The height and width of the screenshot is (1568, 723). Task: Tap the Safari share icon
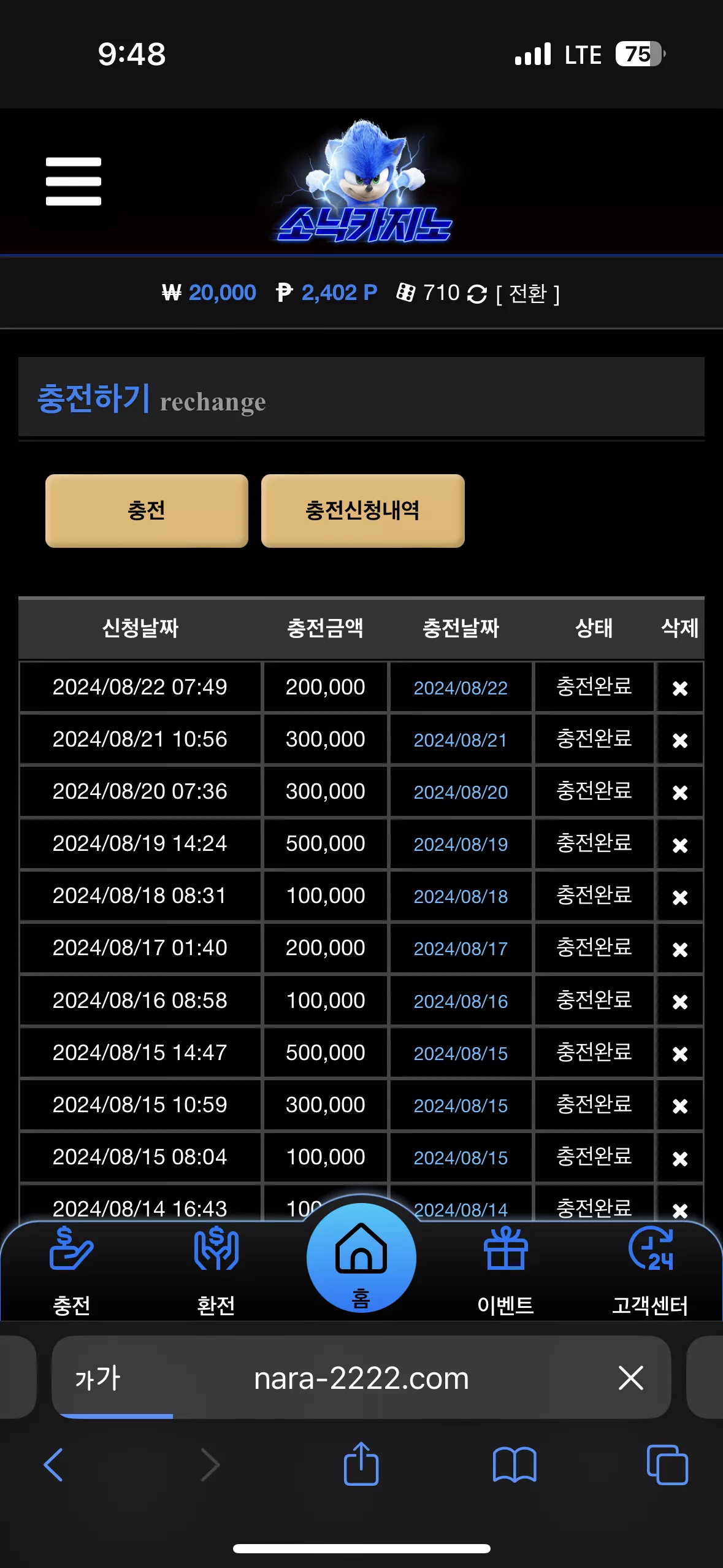pos(361,1464)
